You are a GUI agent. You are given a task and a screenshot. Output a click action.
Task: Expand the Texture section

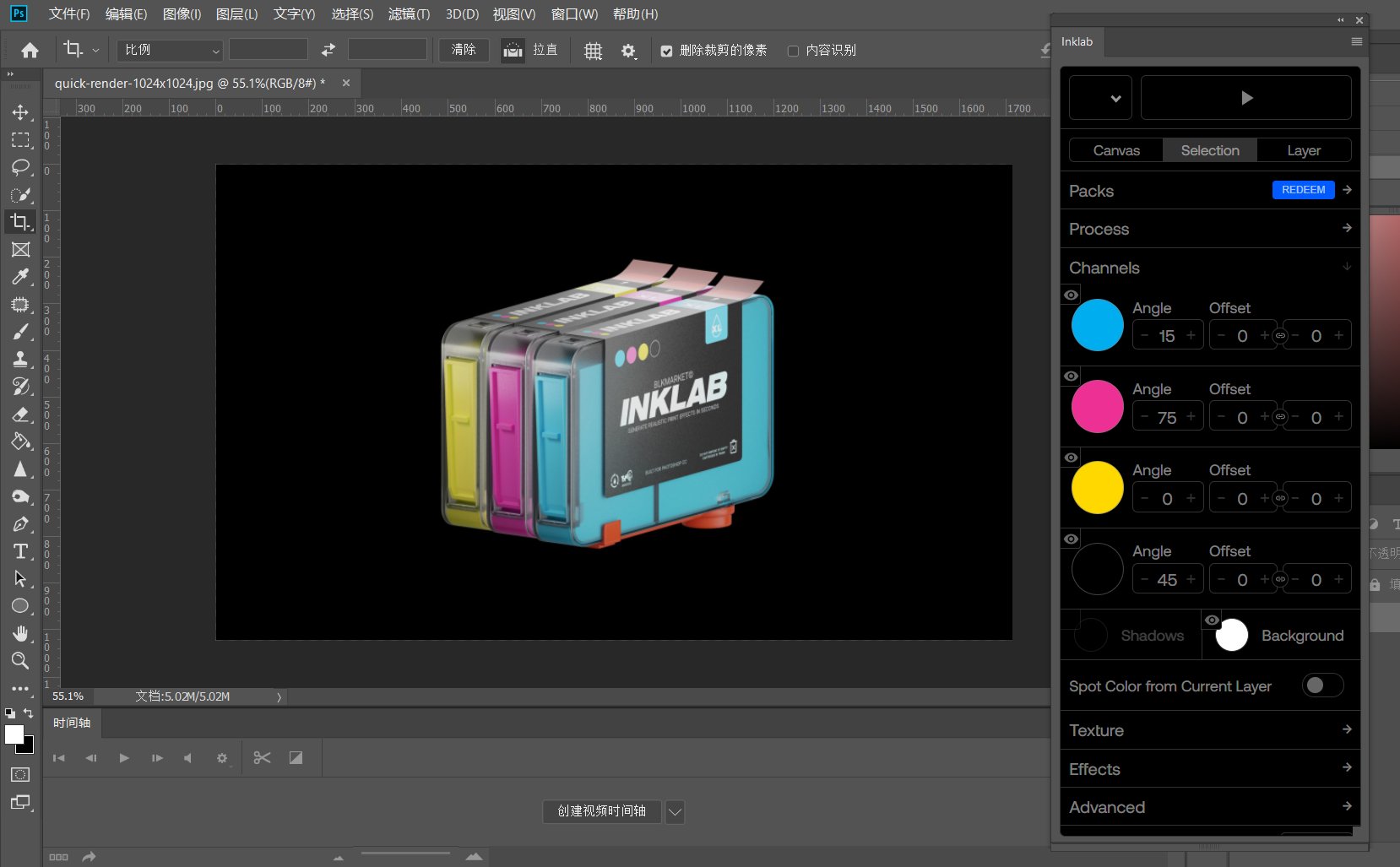click(1209, 730)
